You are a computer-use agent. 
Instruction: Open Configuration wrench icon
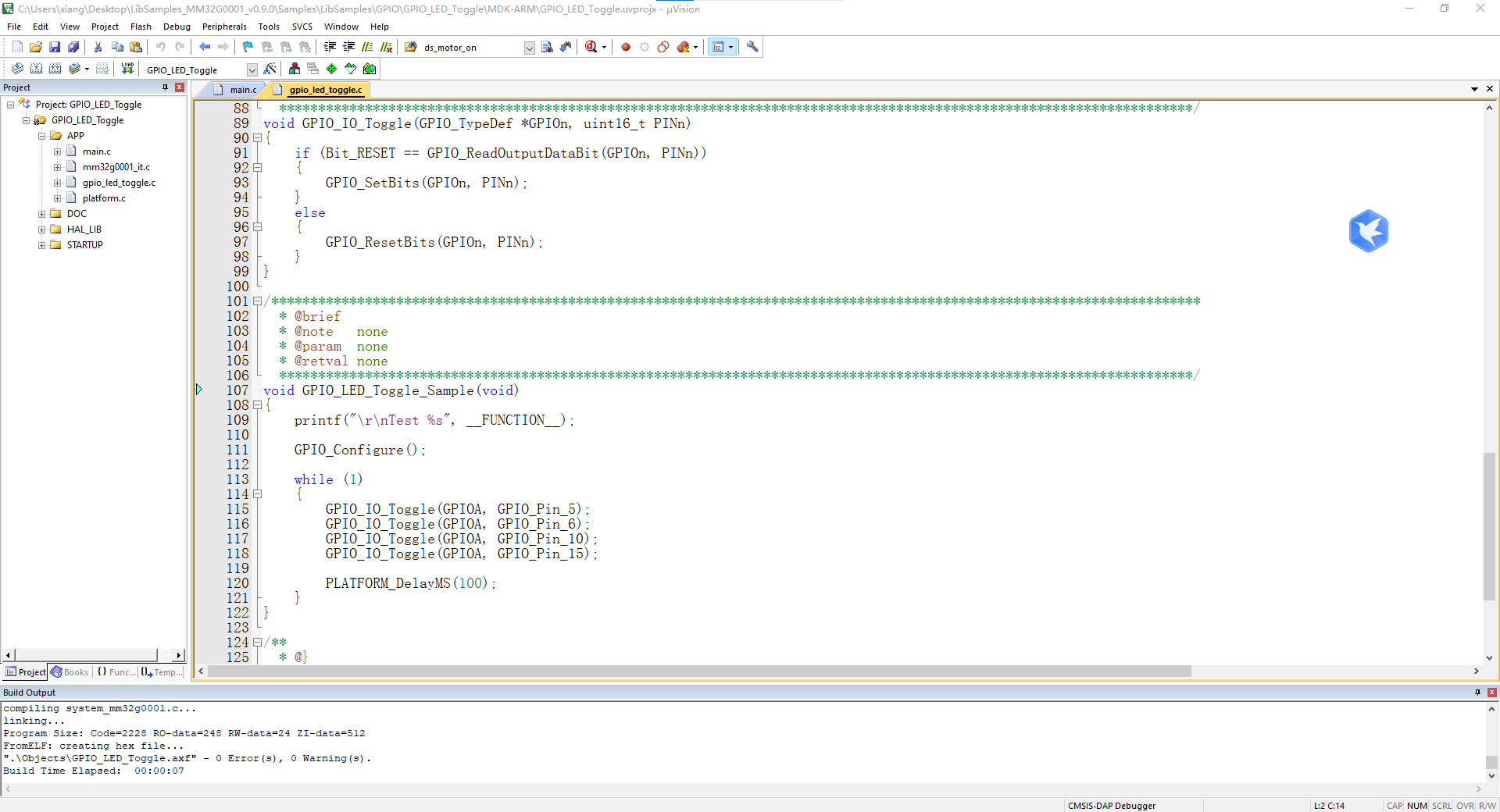pos(752,47)
